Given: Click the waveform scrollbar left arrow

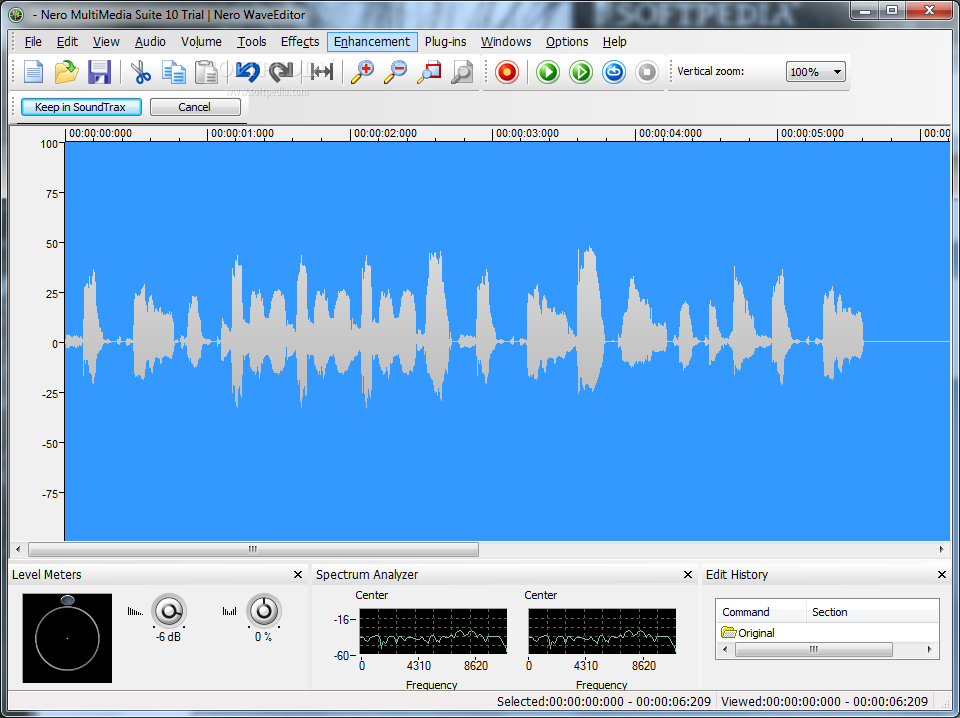Looking at the screenshot, I should 18,550.
